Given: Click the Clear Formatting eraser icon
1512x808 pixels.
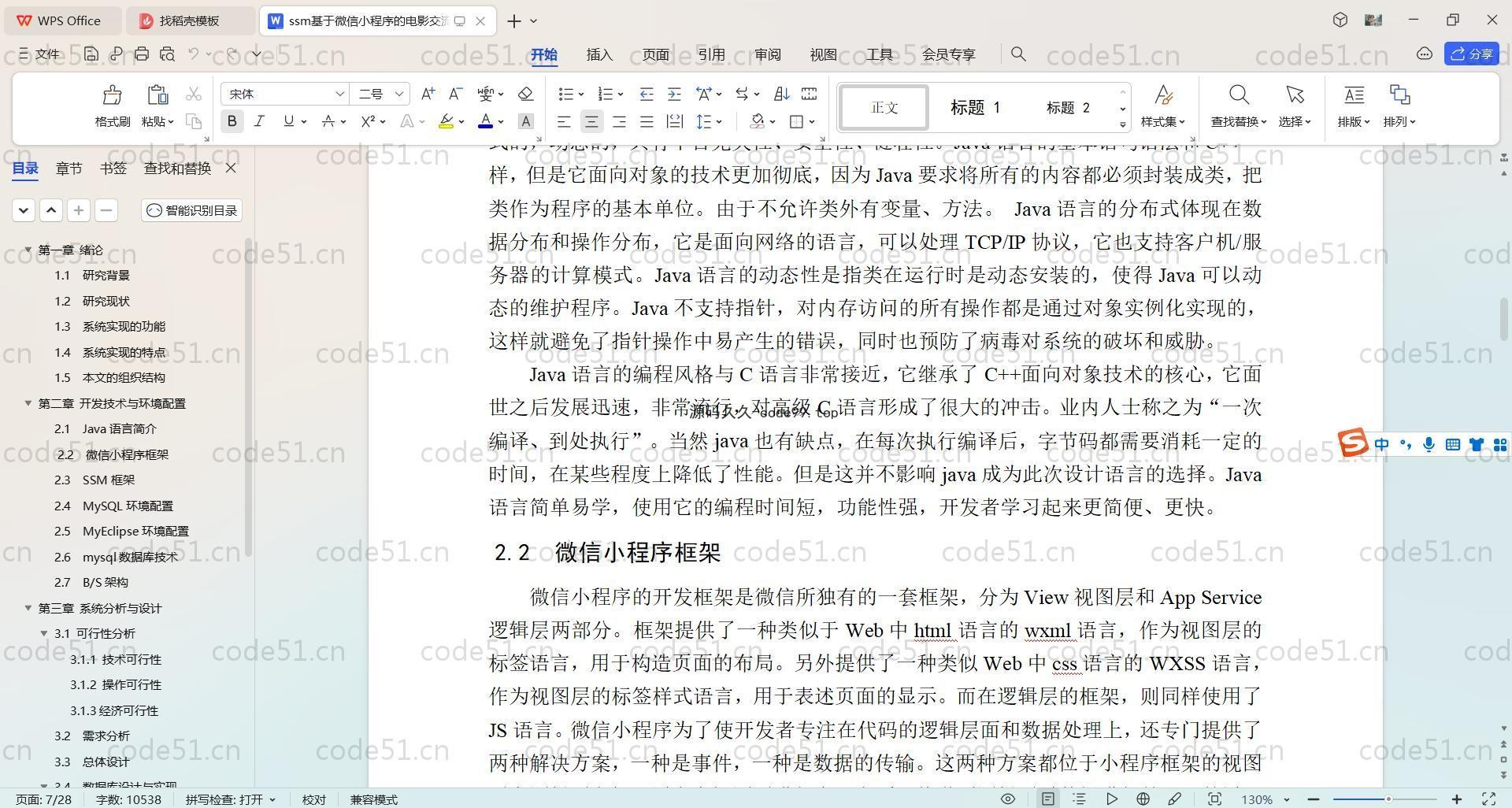Looking at the screenshot, I should click(x=525, y=94).
